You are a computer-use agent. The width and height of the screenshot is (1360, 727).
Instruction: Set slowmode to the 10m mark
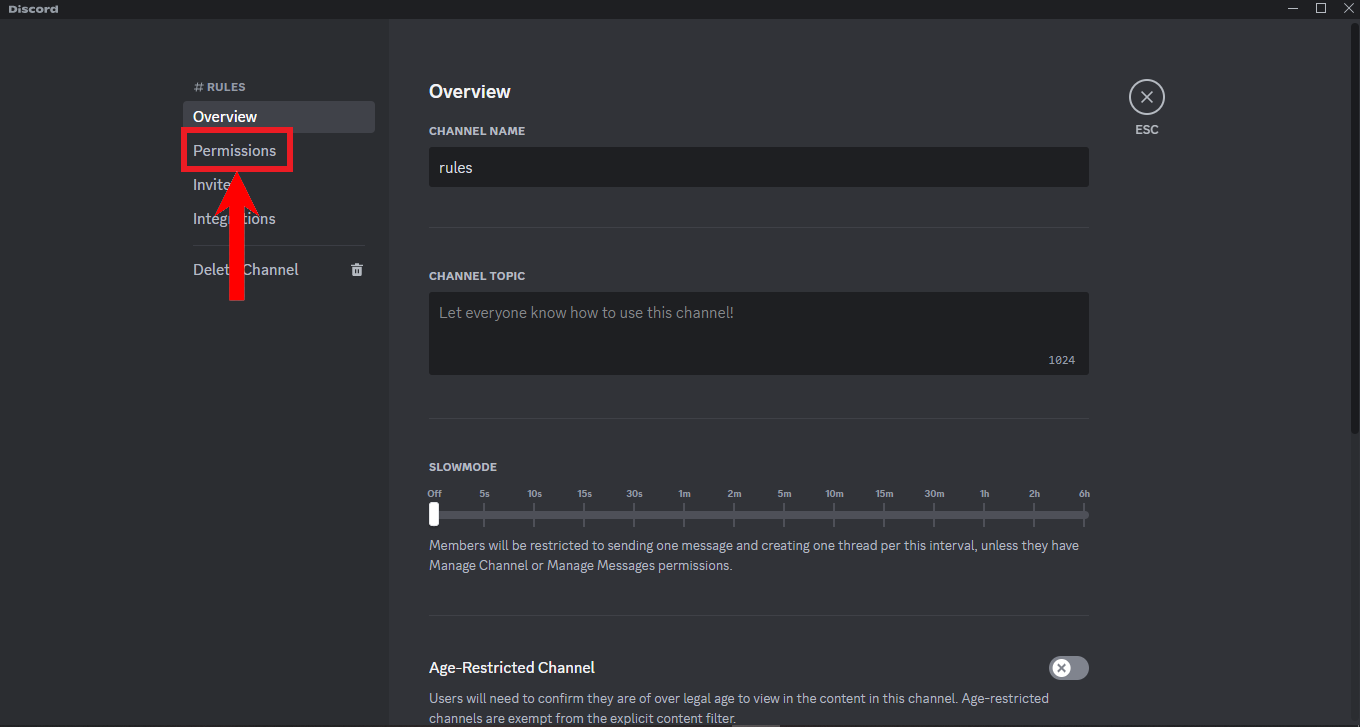coord(834,514)
